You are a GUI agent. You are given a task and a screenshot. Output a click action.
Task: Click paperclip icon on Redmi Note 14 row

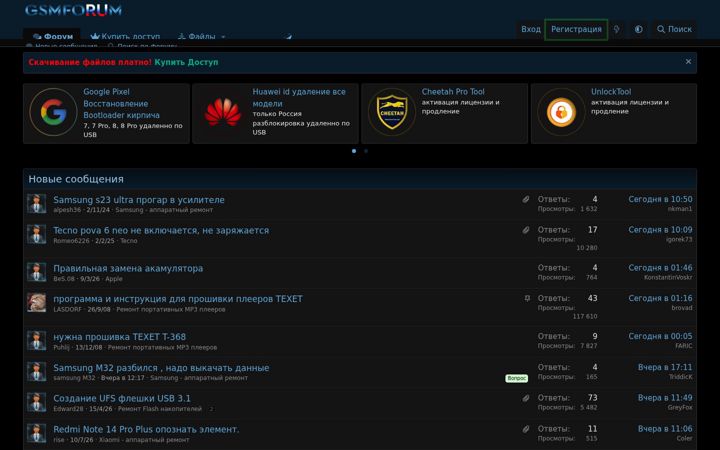coord(526,429)
